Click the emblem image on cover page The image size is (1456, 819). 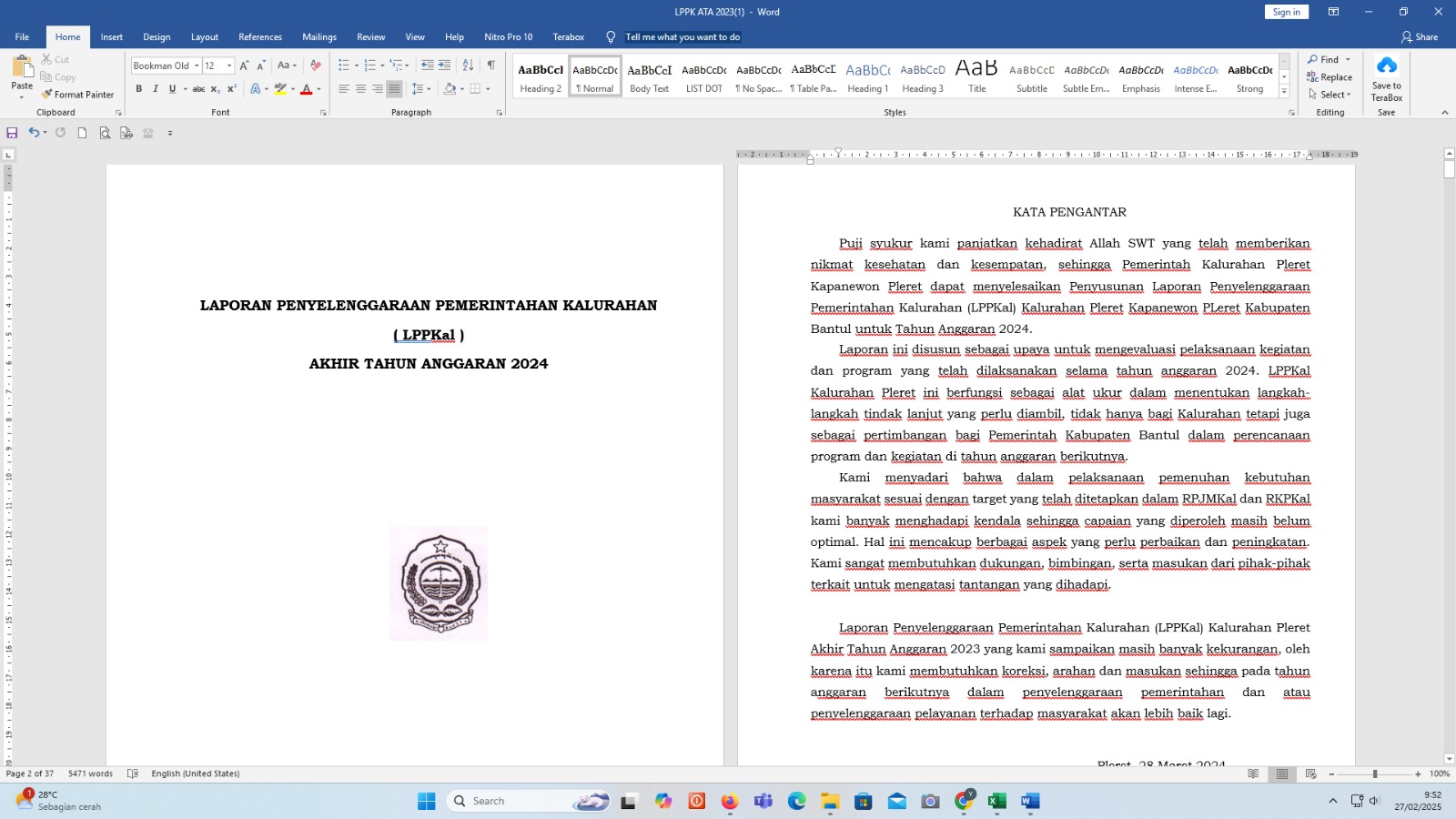(439, 583)
